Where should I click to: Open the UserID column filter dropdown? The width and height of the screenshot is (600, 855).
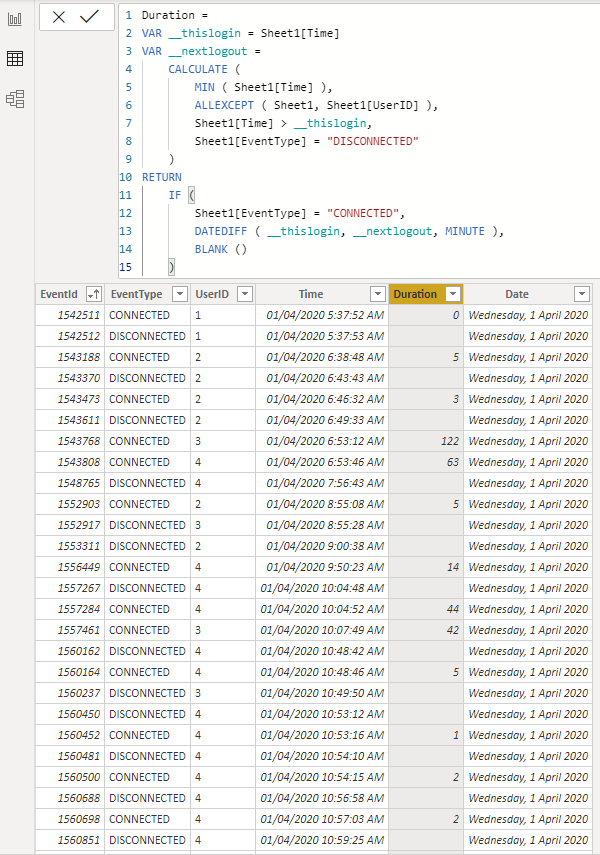click(245, 294)
